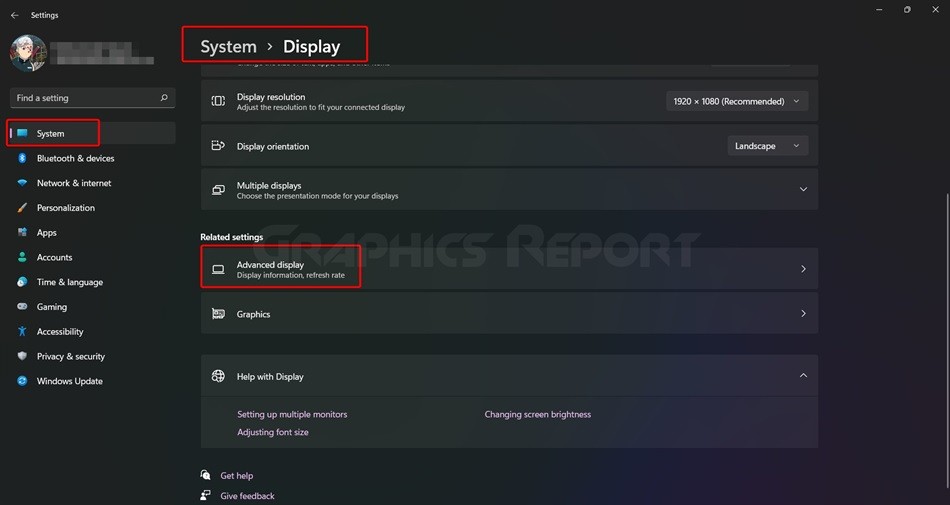Image resolution: width=950 pixels, height=505 pixels.
Task: Click the Bluetooth icon in sidebar
Action: pyautogui.click(x=22, y=158)
